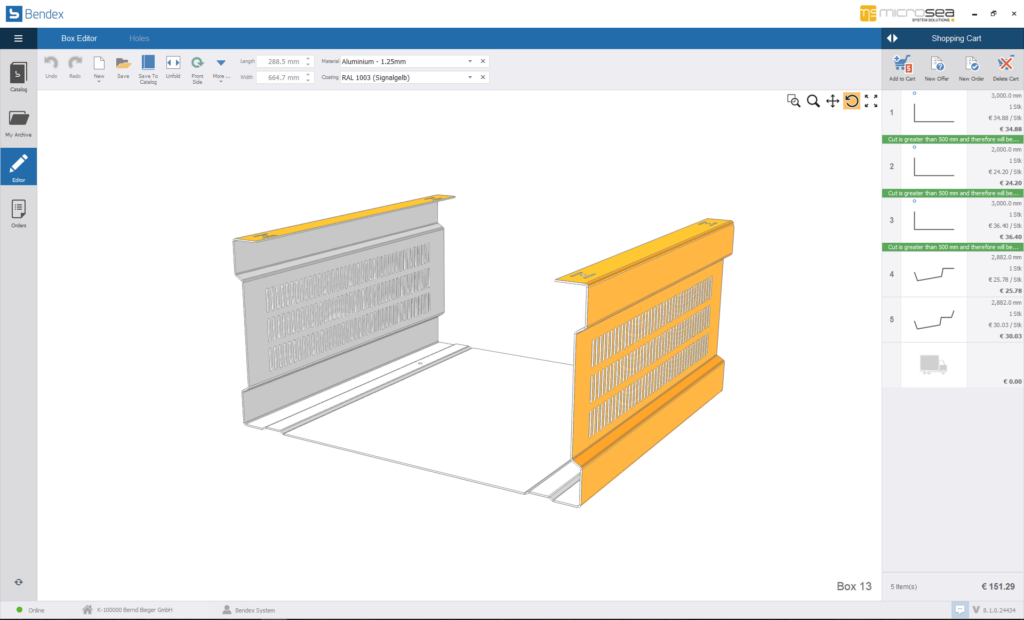1024x620 pixels.
Task: Open the Catalog from the sidebar
Action: 18,76
